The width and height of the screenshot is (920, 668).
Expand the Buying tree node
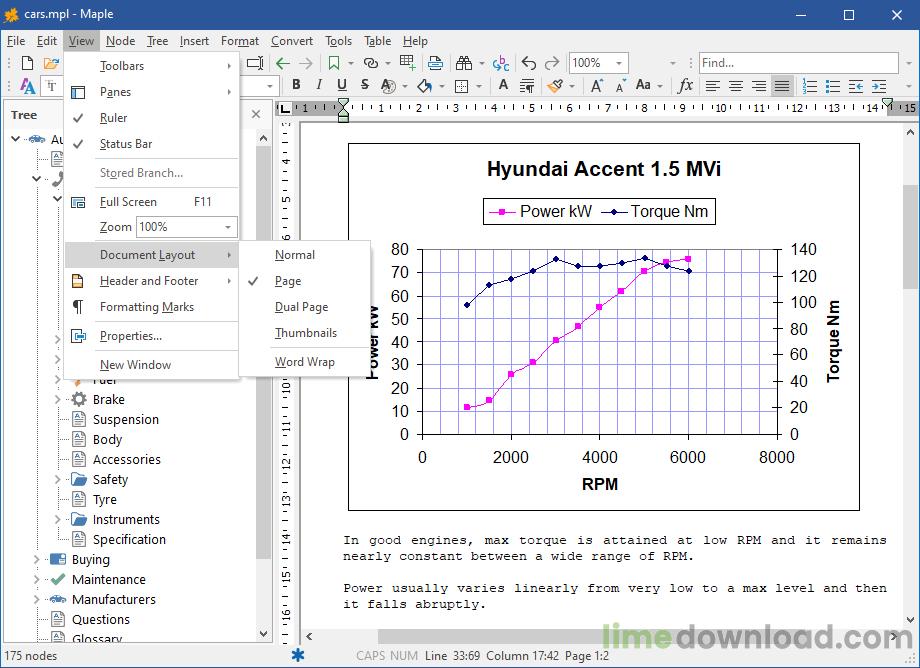pyautogui.click(x=36, y=560)
